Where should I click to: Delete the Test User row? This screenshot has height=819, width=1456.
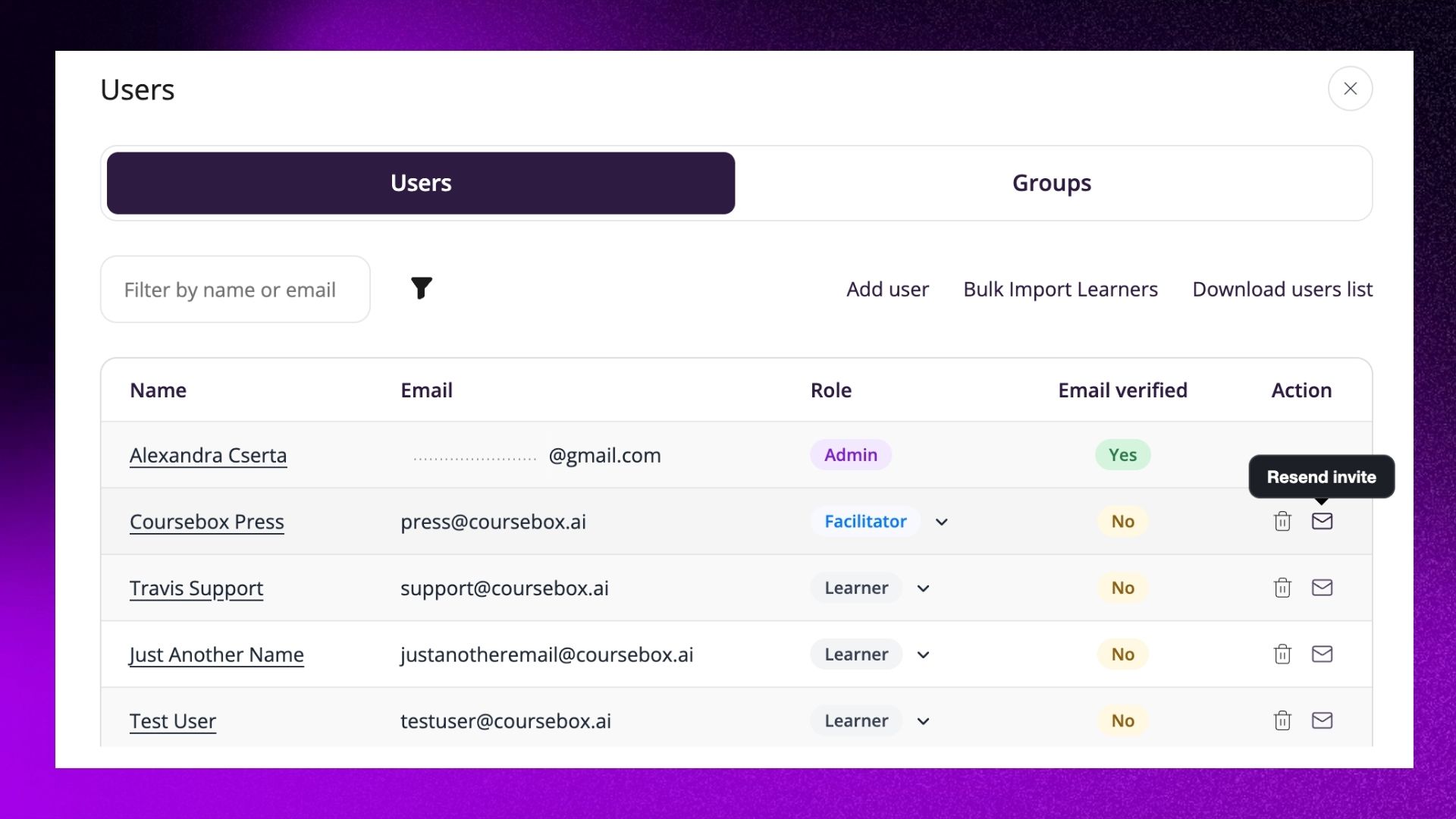click(1282, 720)
